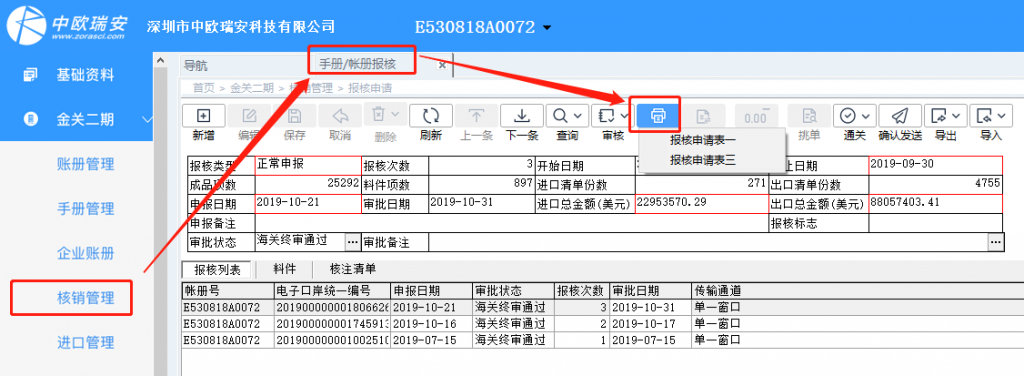Click 首页 in the breadcrumb
Image resolution: width=1024 pixels, height=376 pixels.
pos(203,87)
